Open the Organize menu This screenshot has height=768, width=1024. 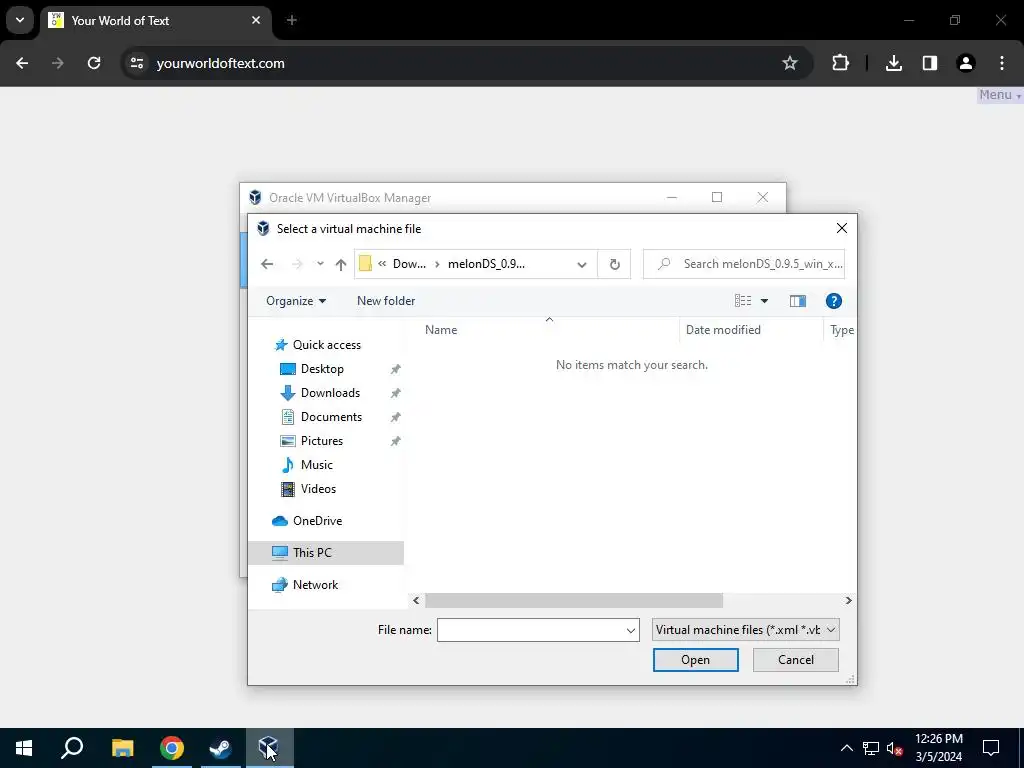click(x=296, y=300)
